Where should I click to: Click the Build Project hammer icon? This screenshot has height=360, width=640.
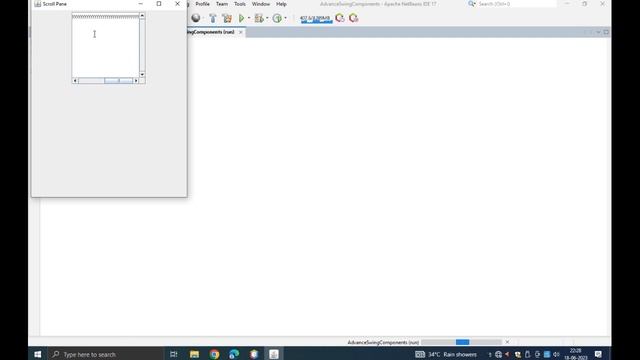[212, 18]
